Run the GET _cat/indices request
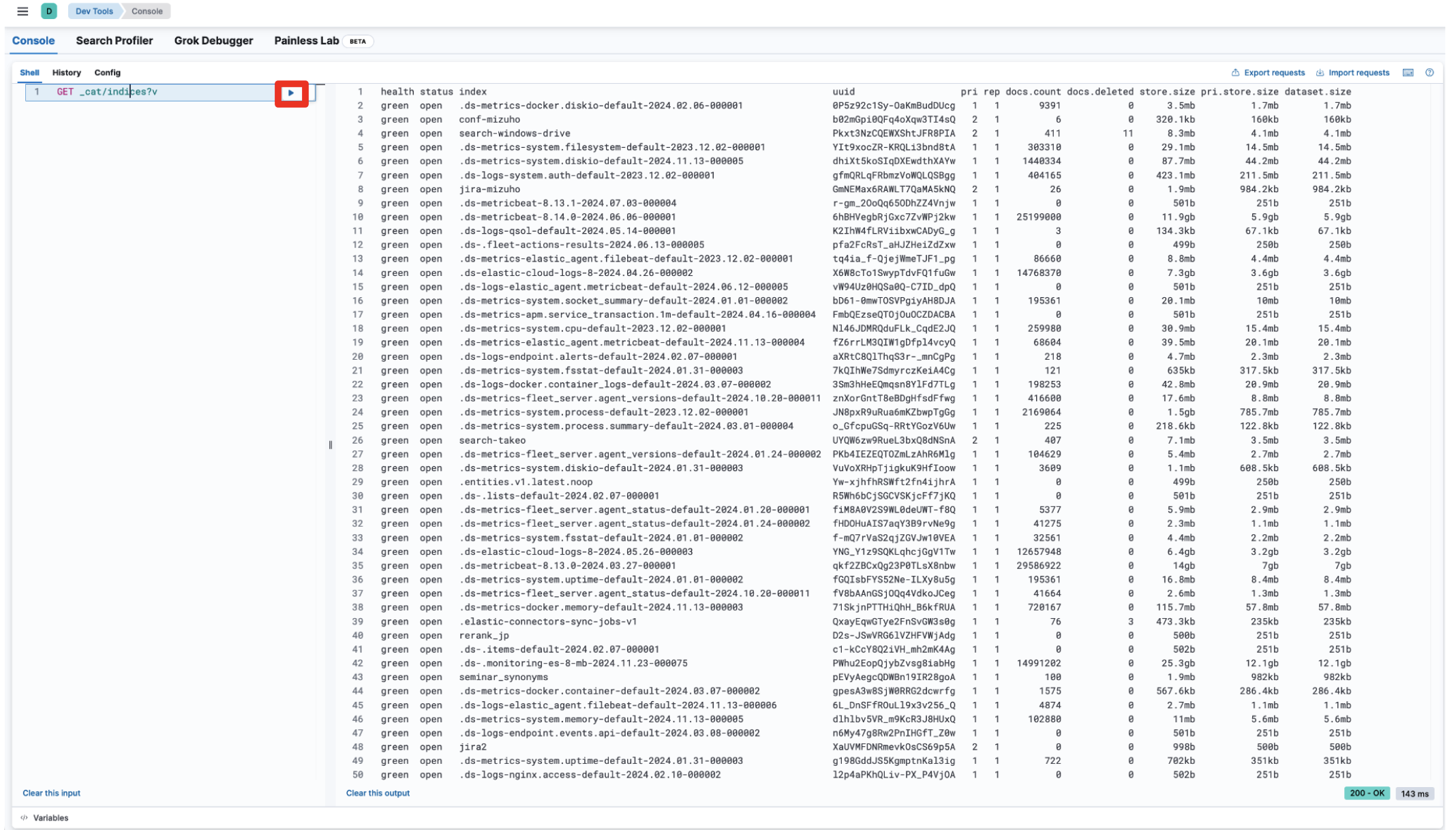1456x830 pixels. pos(291,93)
